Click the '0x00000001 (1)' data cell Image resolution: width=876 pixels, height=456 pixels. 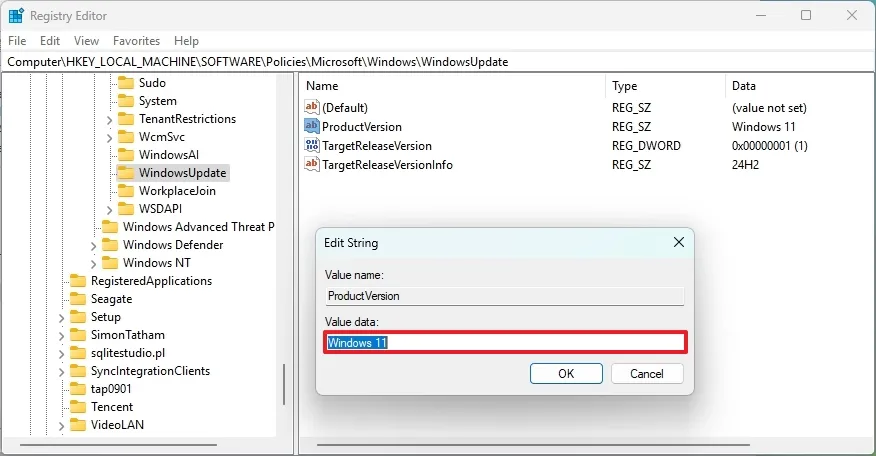tap(769, 146)
